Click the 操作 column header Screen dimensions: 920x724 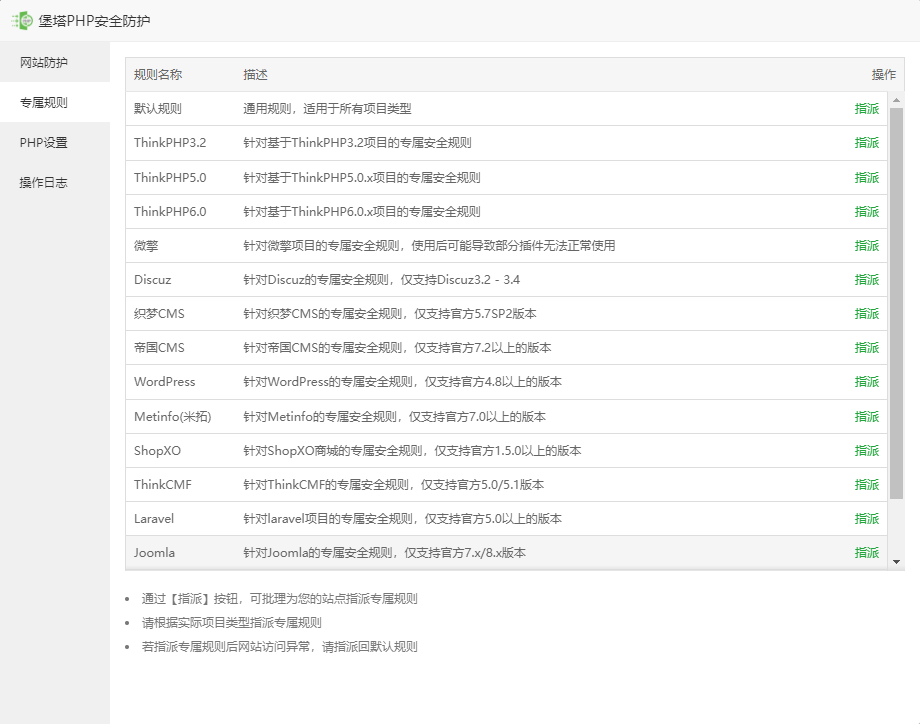click(x=884, y=75)
